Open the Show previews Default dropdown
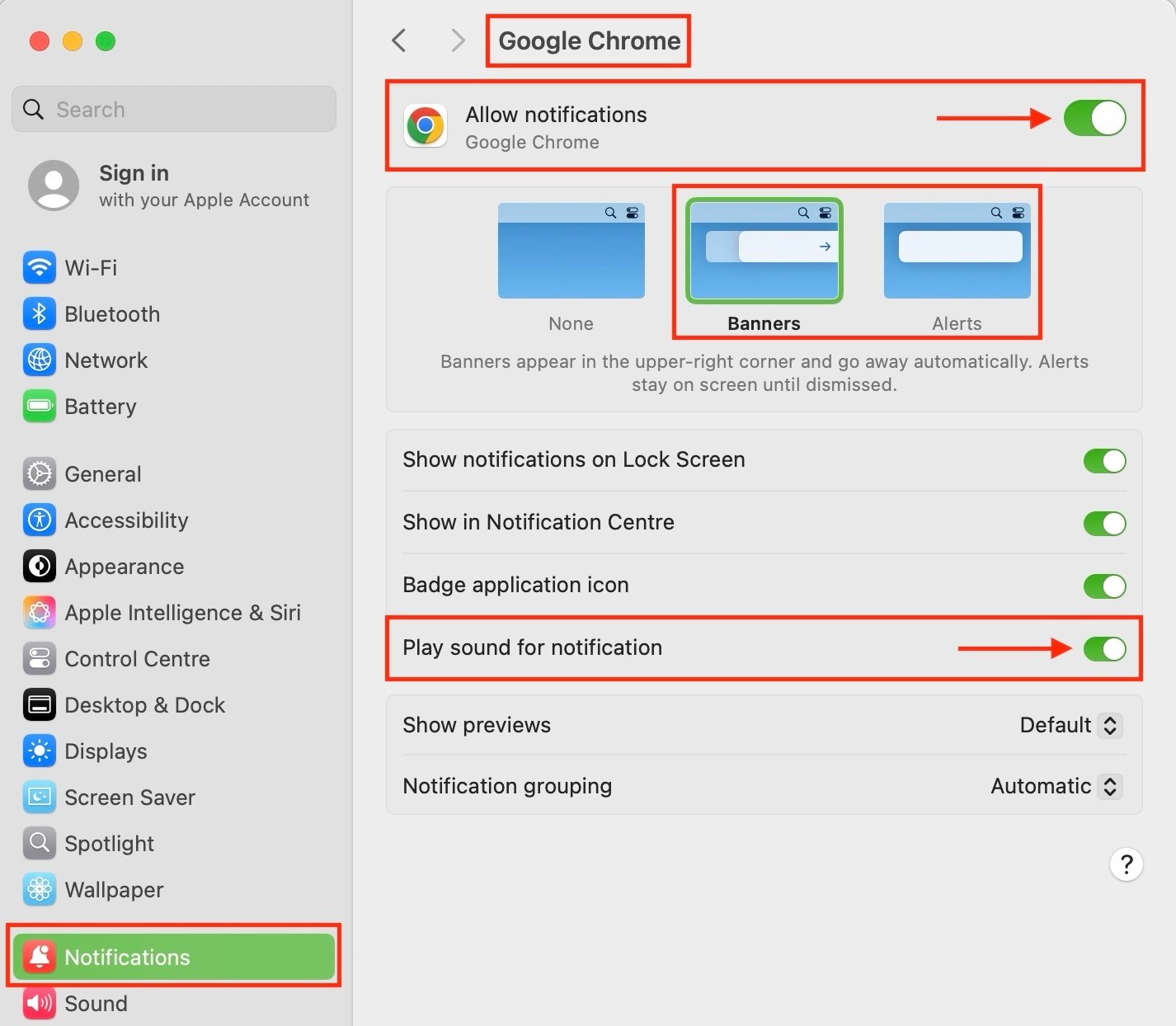1176x1026 pixels. coord(1070,725)
